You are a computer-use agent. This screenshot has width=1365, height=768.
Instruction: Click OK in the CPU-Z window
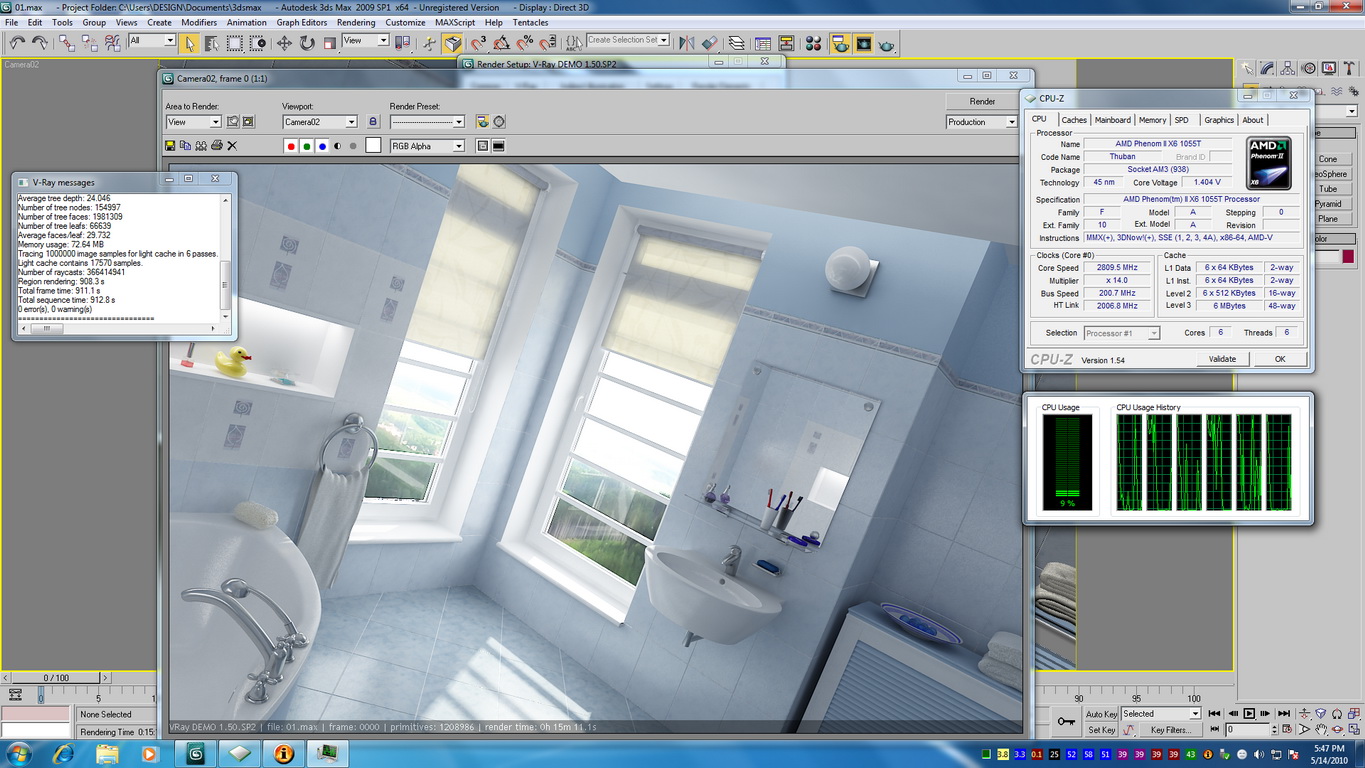(x=1279, y=359)
